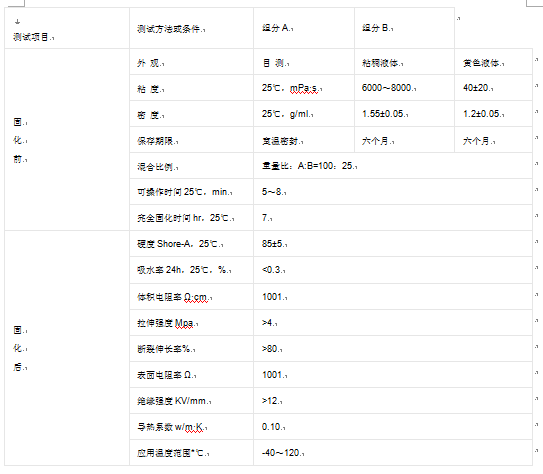Click the 测试项目 header cell
The height and width of the screenshot is (474, 543).
pyautogui.click(x=67, y=28)
